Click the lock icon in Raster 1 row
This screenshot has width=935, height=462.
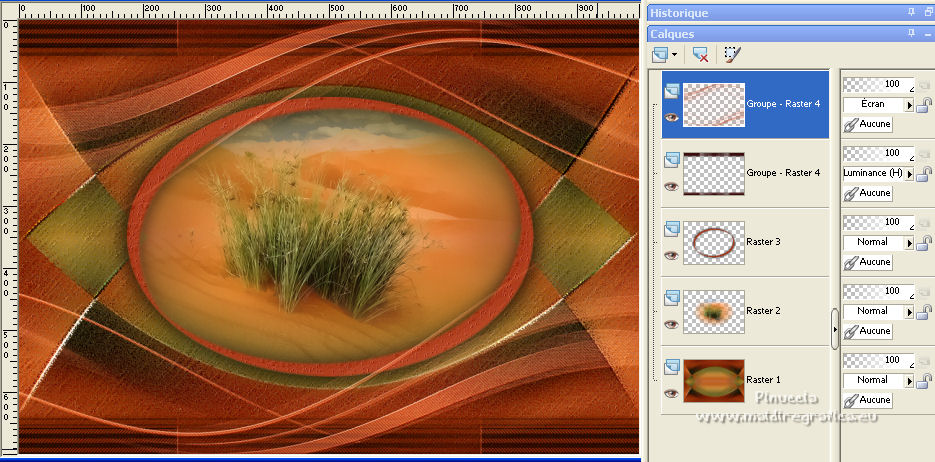925,381
